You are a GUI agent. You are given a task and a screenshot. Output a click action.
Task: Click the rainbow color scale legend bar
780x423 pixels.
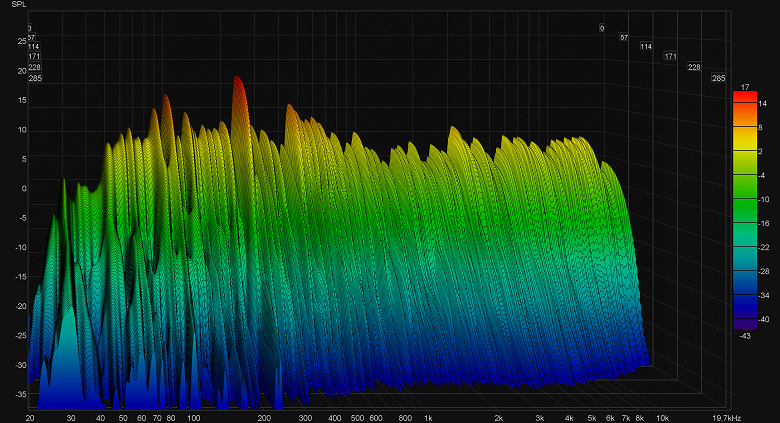[745, 211]
